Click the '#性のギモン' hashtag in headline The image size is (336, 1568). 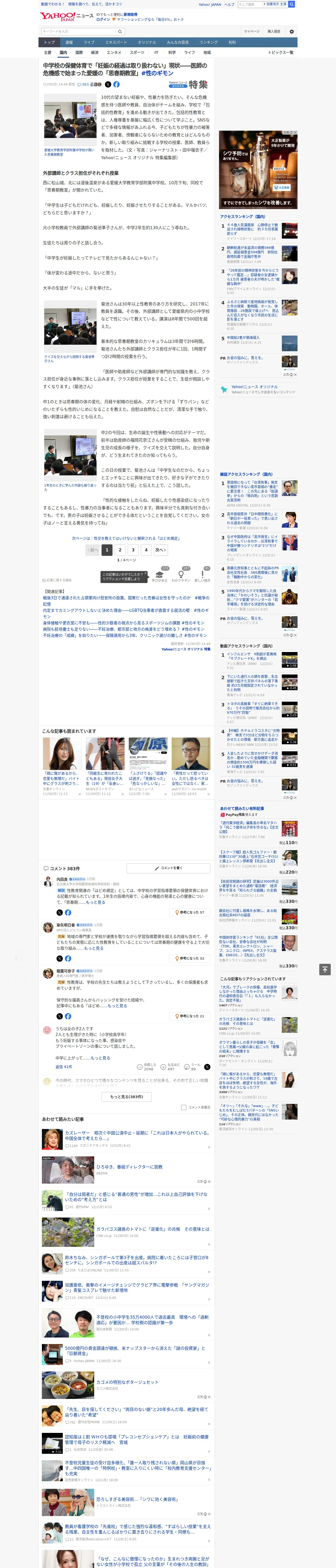pyautogui.click(x=157, y=73)
